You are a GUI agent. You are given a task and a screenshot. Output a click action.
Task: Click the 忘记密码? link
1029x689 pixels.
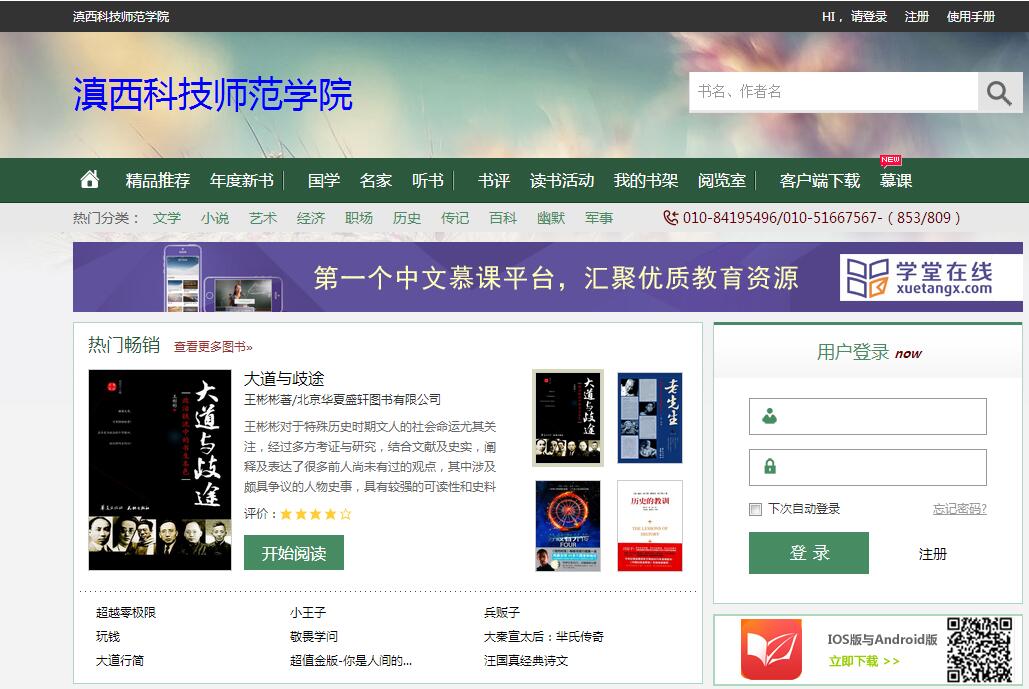click(959, 509)
